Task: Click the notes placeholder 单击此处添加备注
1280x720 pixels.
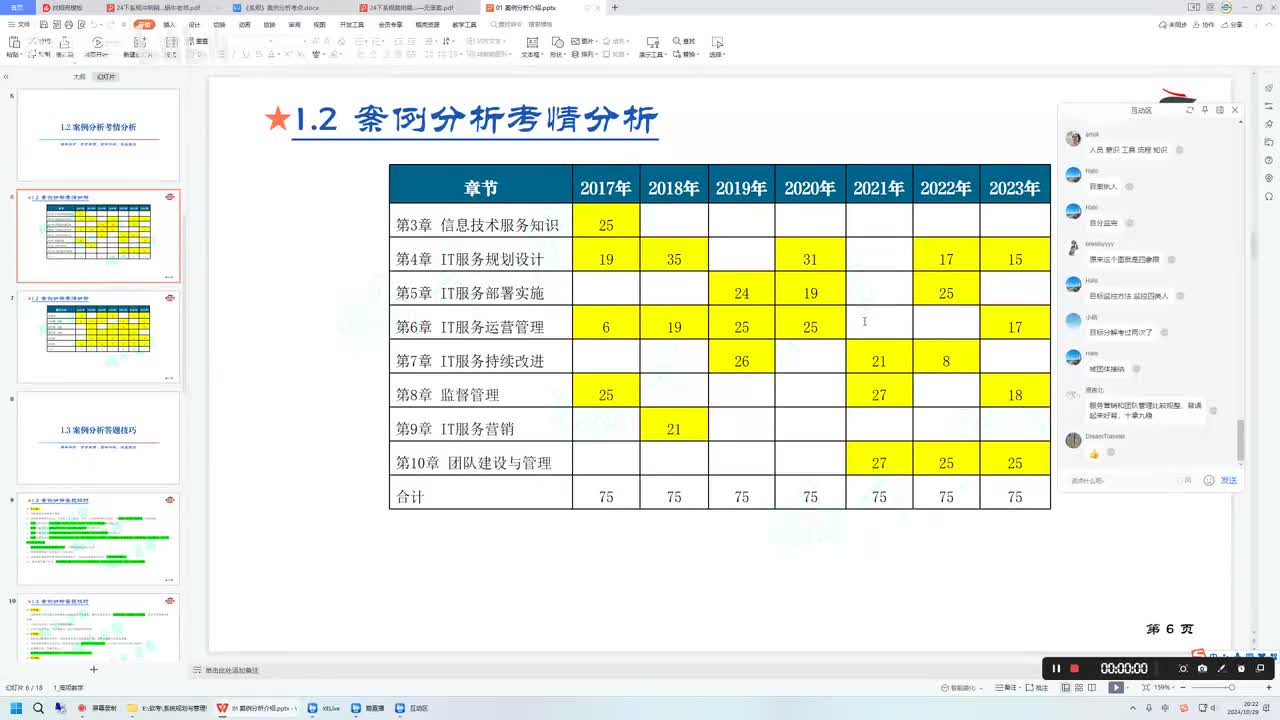Action: coord(232,670)
